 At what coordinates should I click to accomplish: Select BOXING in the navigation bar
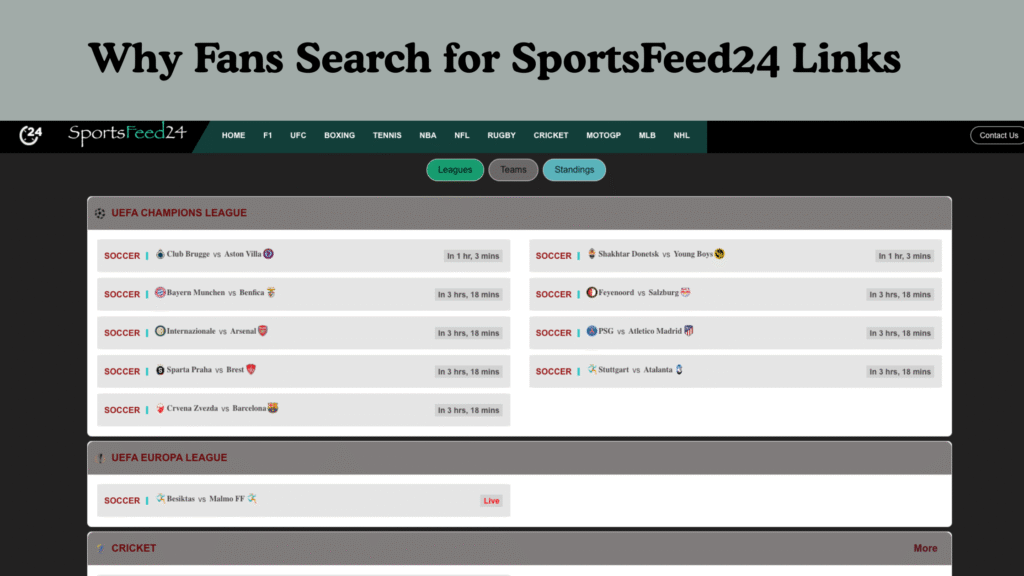[x=340, y=136]
